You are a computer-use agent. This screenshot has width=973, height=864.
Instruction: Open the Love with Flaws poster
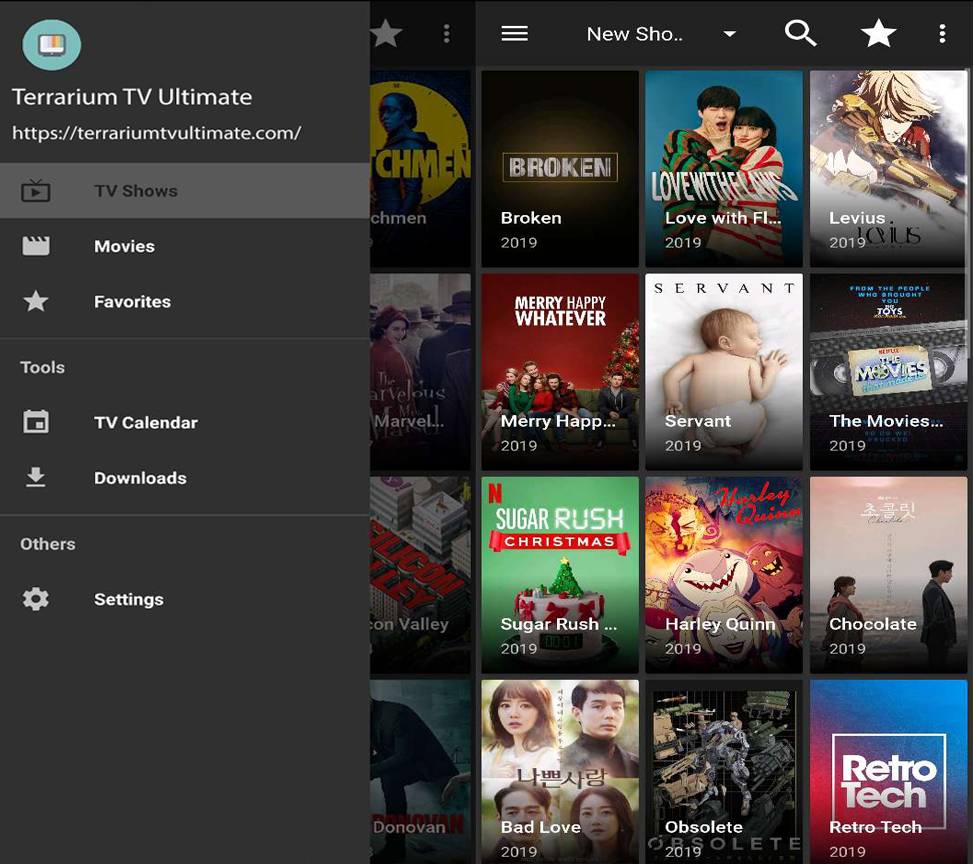tap(724, 169)
